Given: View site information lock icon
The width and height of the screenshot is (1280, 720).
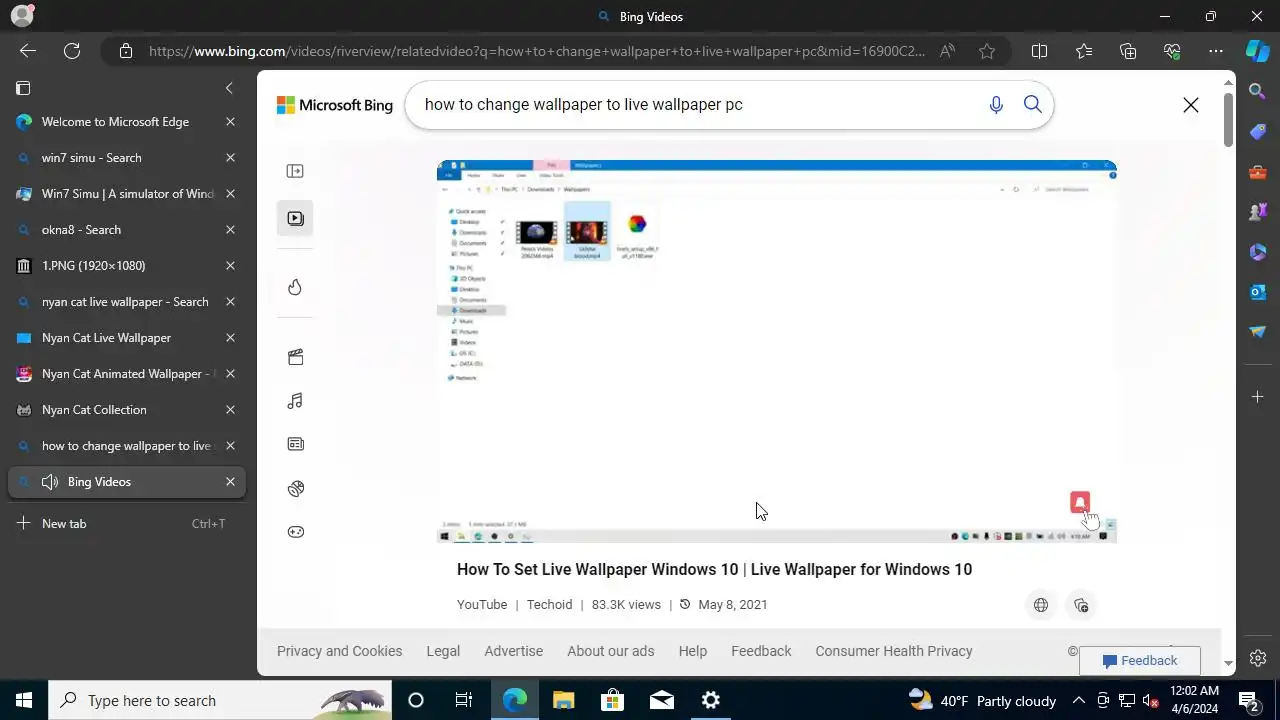Looking at the screenshot, I should tap(125, 51).
